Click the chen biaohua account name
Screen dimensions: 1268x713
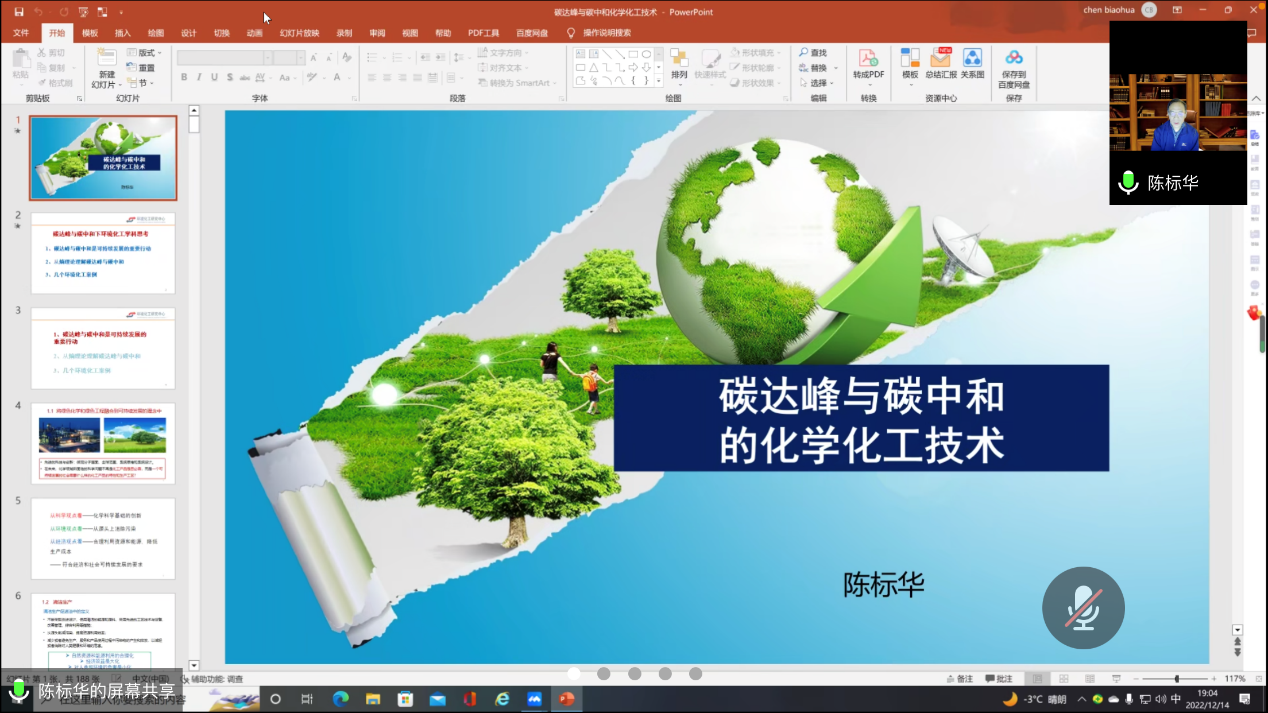pos(1110,11)
